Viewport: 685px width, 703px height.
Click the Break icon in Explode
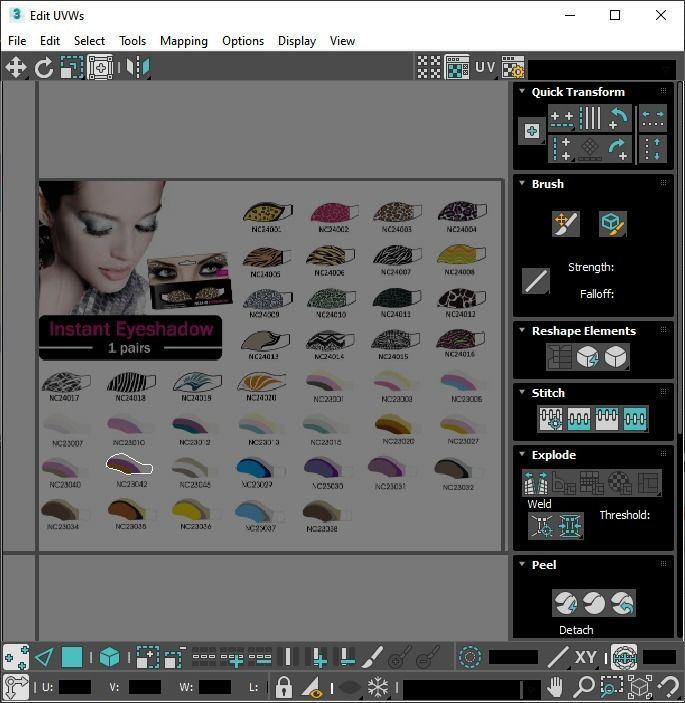(536, 483)
